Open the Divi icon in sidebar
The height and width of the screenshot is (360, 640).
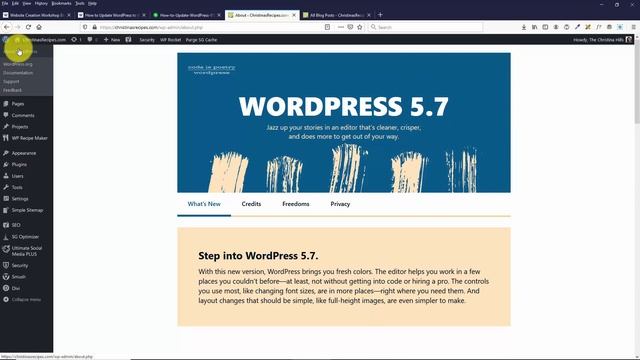click(6, 288)
